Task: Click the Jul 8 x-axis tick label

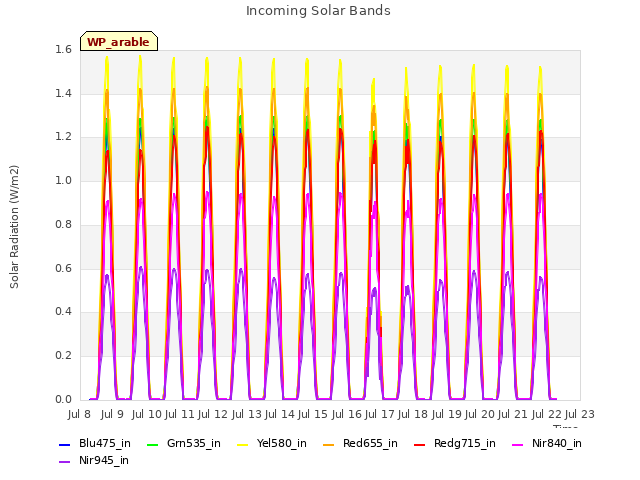Action: pos(79,415)
